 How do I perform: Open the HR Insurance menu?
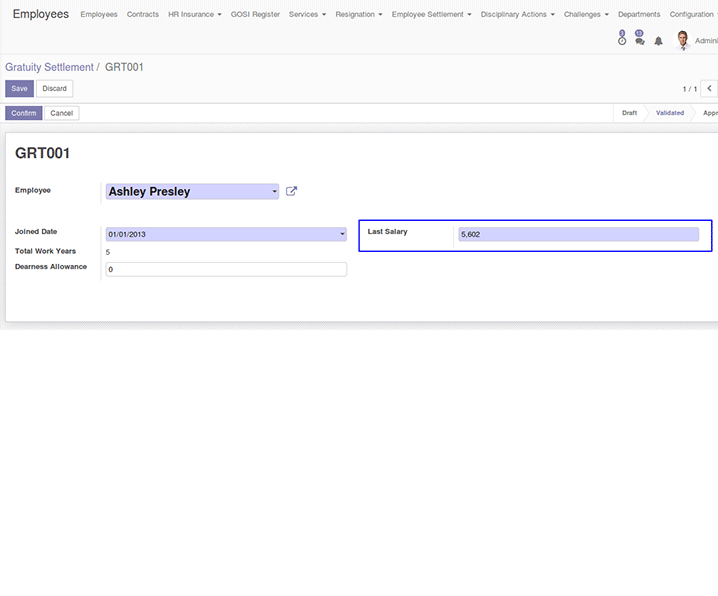coord(193,15)
